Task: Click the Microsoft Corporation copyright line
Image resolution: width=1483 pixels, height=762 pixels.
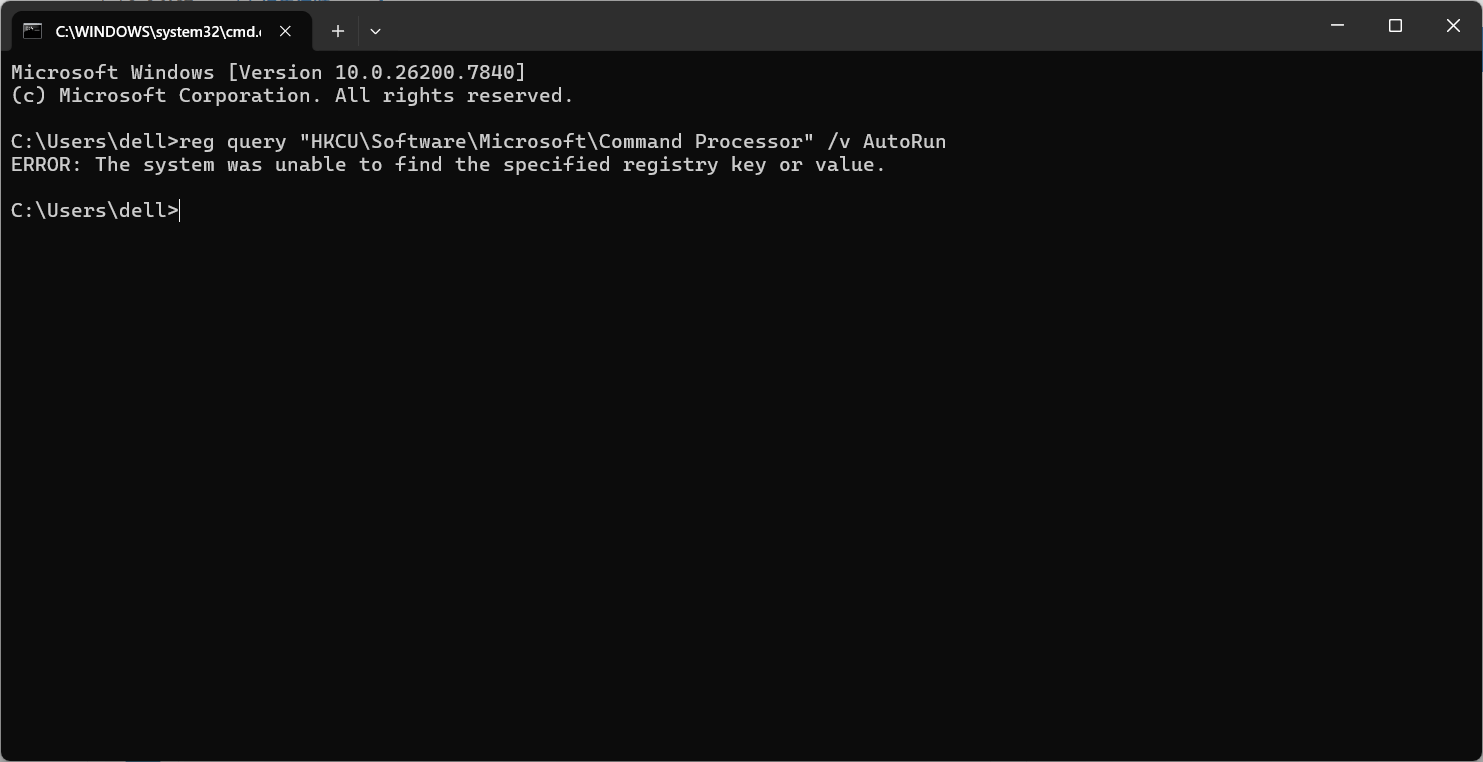Action: (x=292, y=96)
